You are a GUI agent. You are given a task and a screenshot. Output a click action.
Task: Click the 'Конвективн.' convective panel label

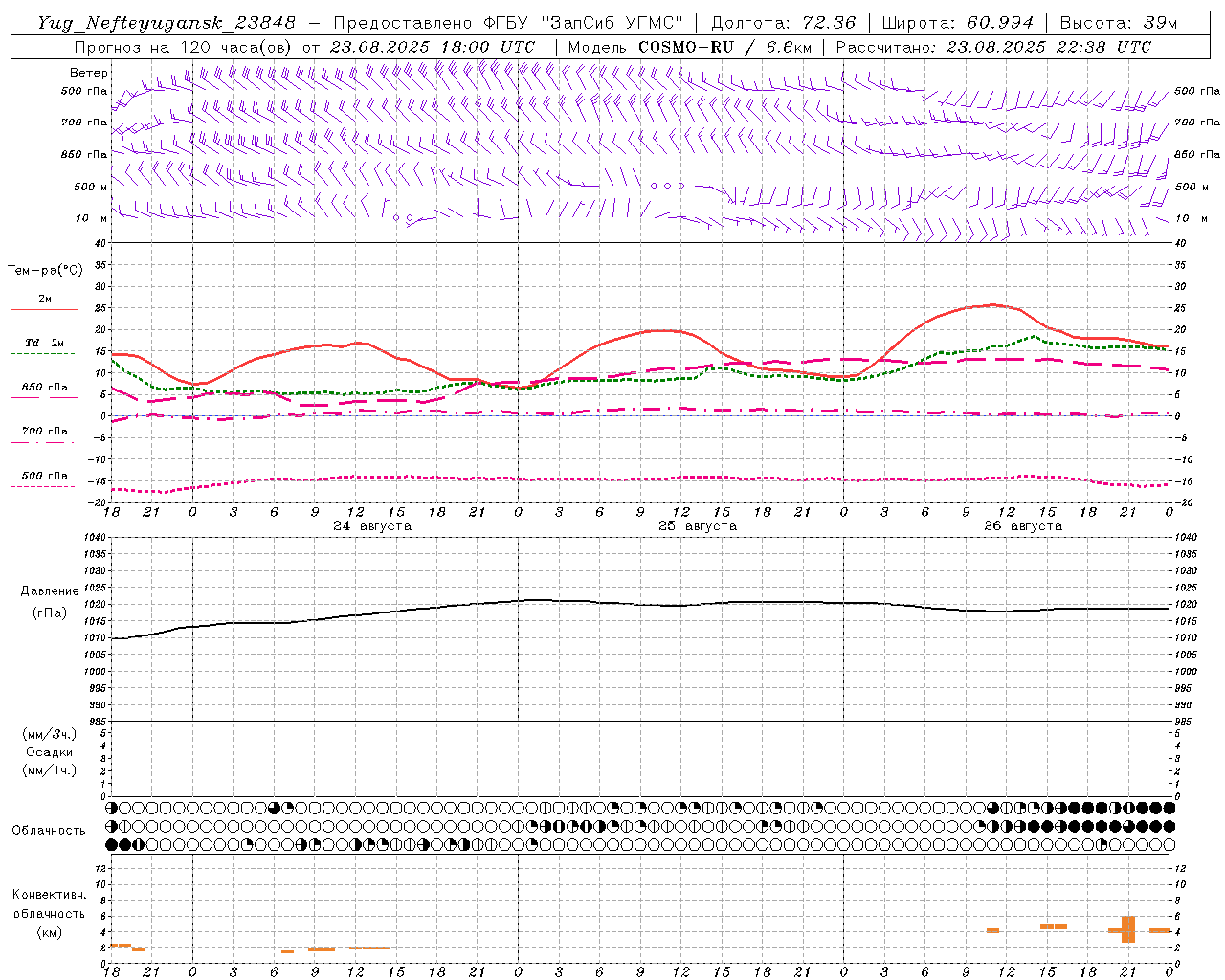(50, 895)
